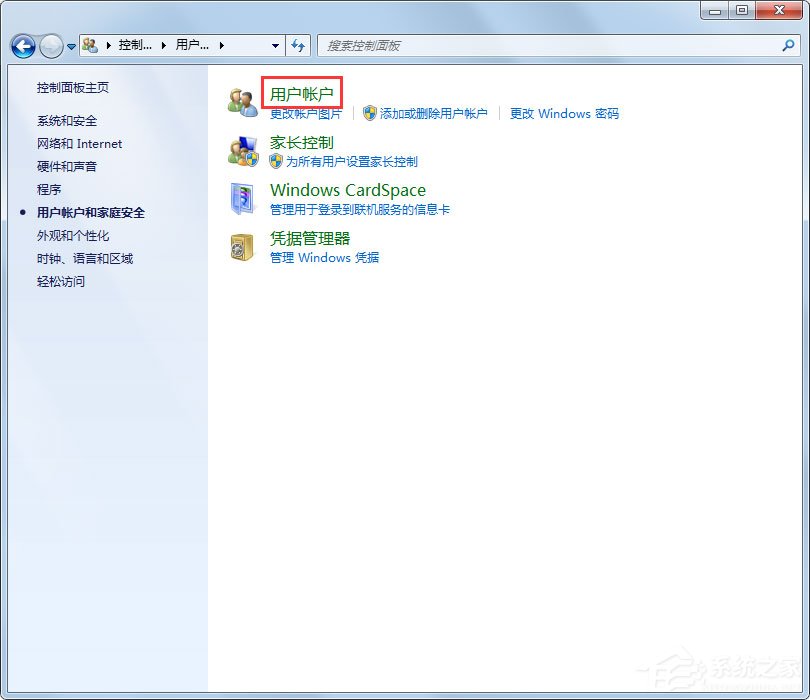
Task: Click the Refresh button in the address bar
Action: click(x=299, y=45)
